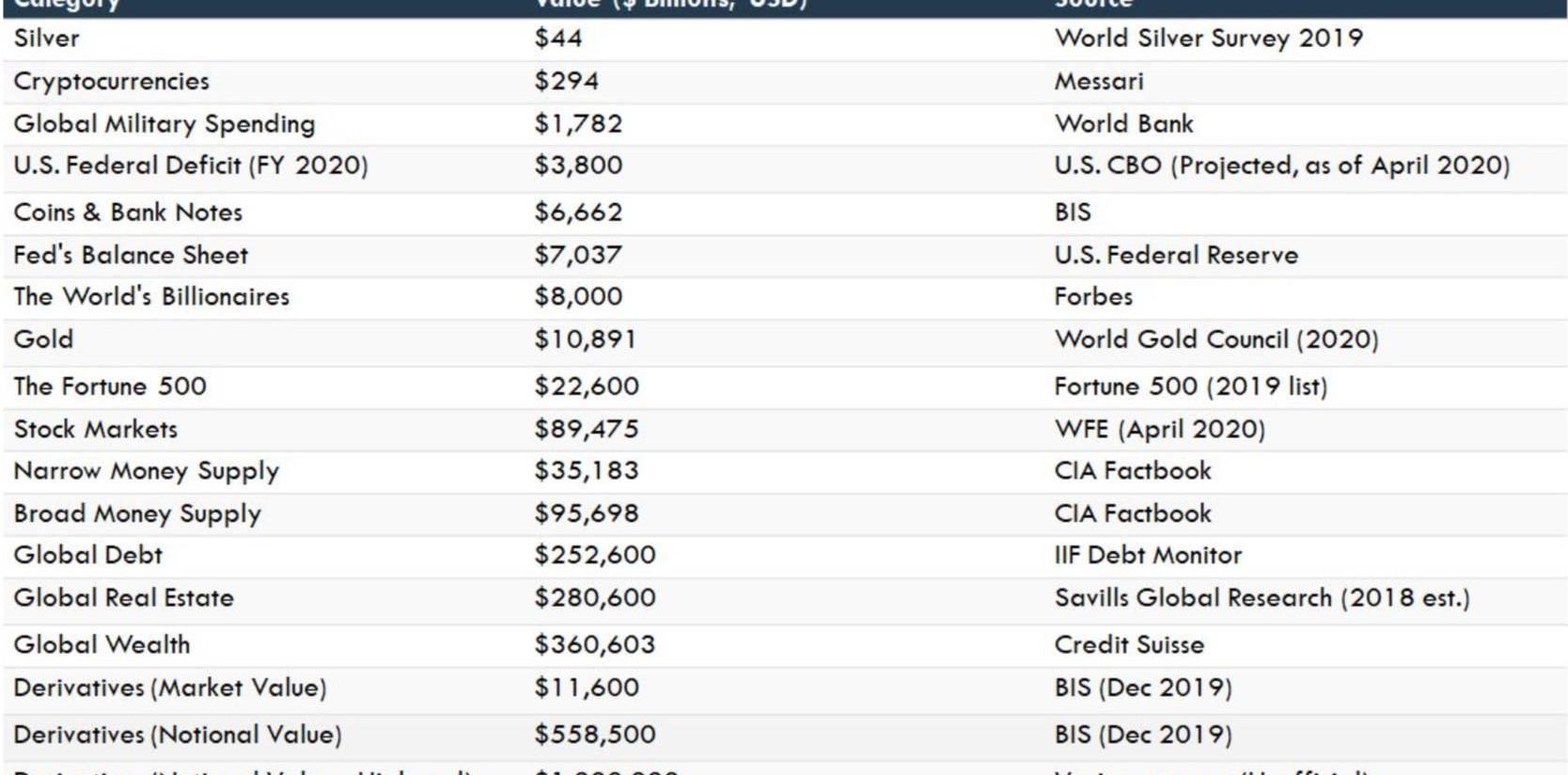Screen dimensions: 1568x775
Task: Click the $558,500 notional value cell
Action: pos(595,735)
